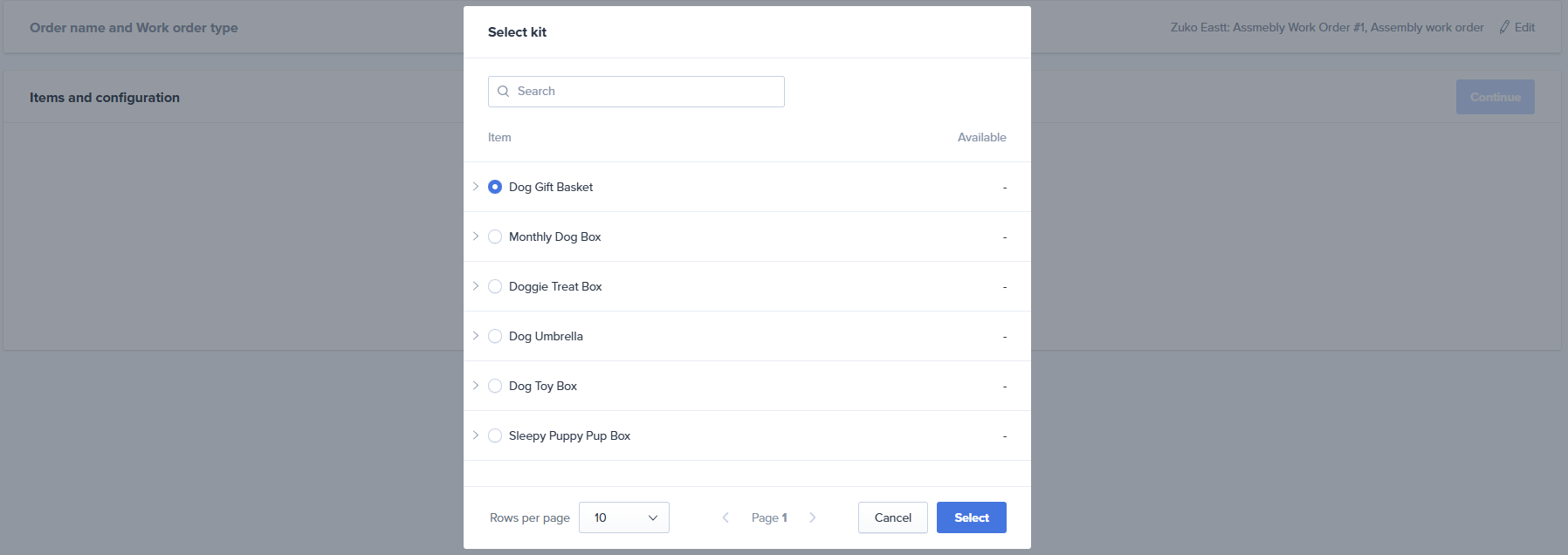Image resolution: width=1568 pixels, height=555 pixels.
Task: Select the Dog Gift Basket radio button
Action: (x=495, y=187)
